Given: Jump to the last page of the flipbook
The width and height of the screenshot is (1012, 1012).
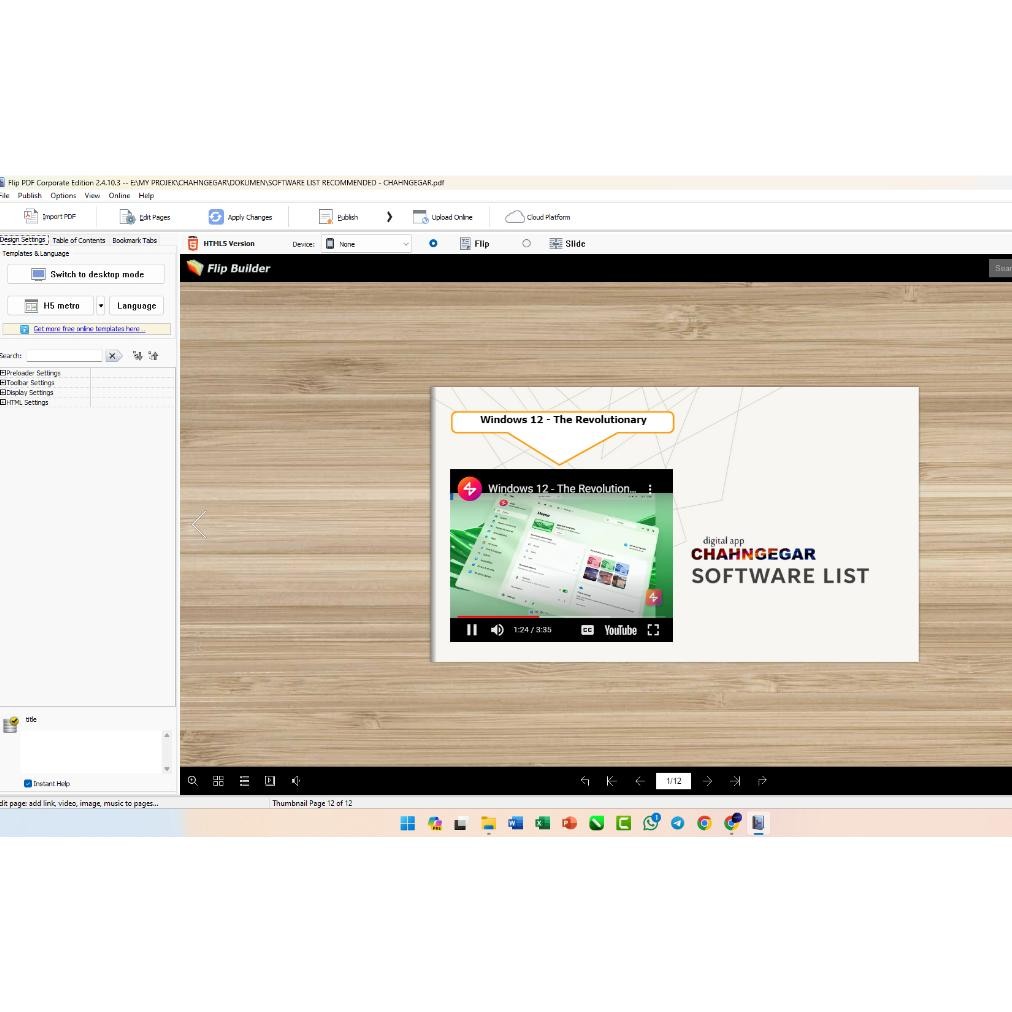Looking at the screenshot, I should [735, 781].
